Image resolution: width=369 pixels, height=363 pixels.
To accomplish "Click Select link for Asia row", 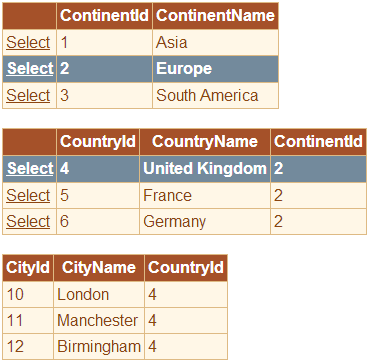I will coord(28,43).
